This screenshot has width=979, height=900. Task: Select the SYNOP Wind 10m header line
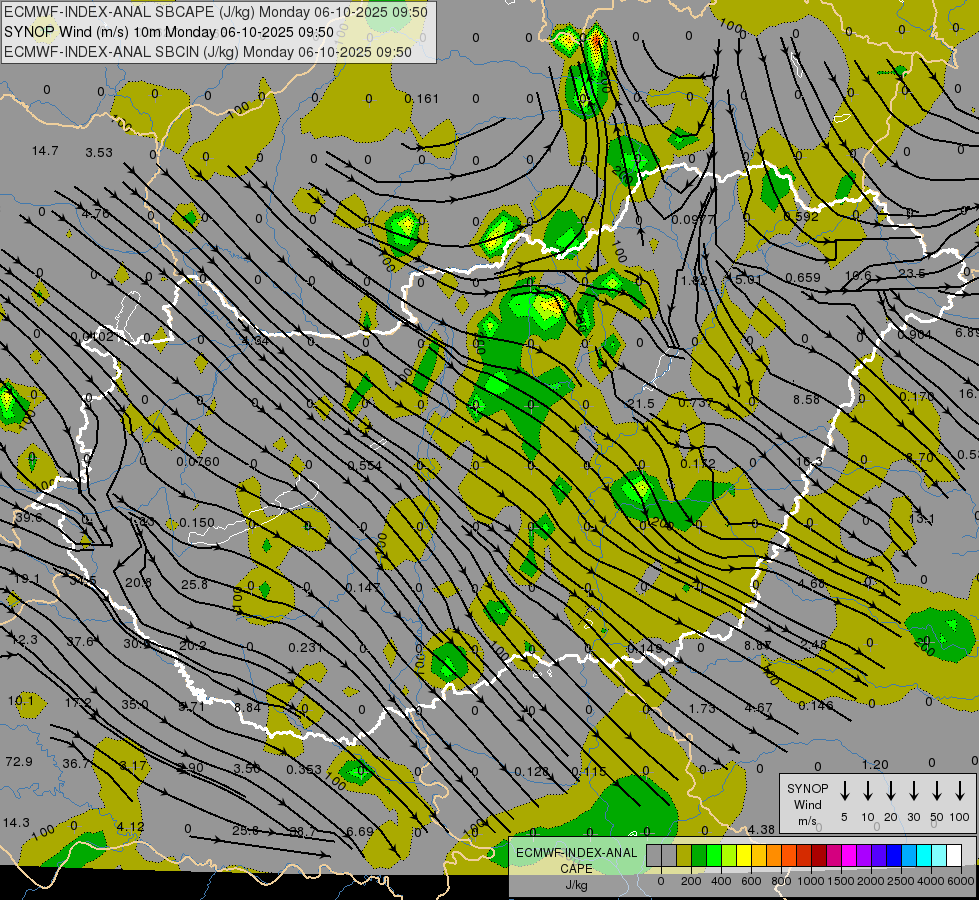169,32
